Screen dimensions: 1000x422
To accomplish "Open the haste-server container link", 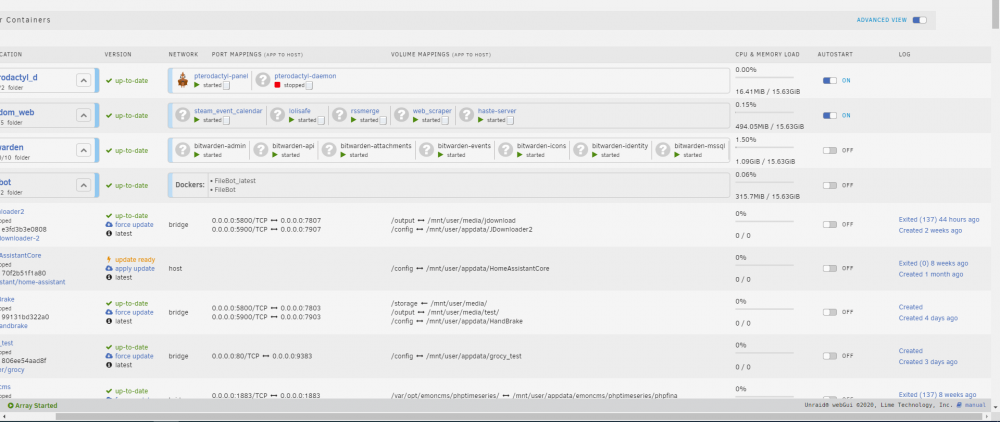I will (x=497, y=111).
